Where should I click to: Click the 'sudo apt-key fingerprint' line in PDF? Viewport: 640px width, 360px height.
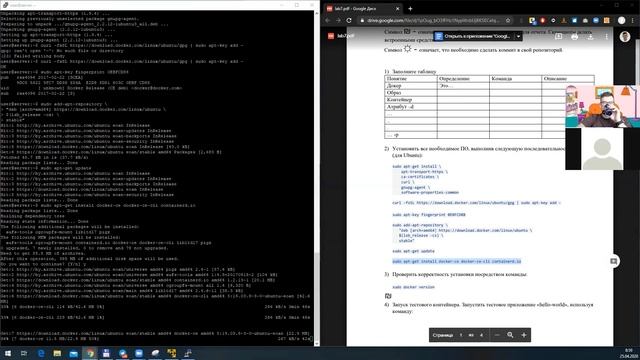coord(429,215)
